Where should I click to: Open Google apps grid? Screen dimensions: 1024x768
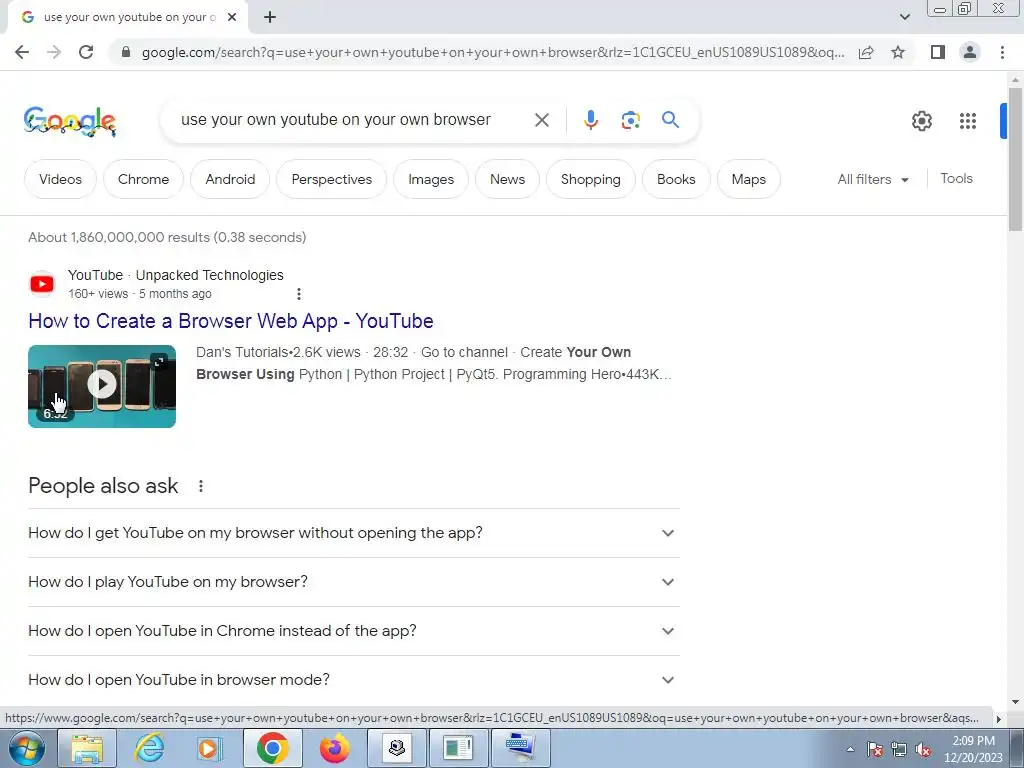pos(968,121)
